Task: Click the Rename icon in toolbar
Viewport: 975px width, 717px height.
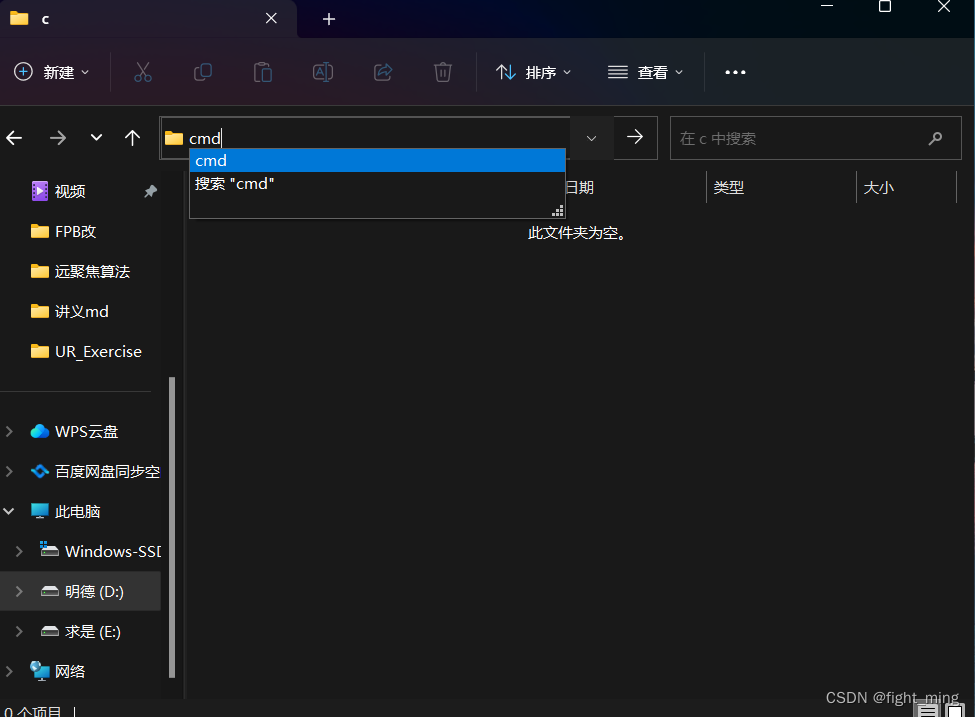Action: coord(323,72)
